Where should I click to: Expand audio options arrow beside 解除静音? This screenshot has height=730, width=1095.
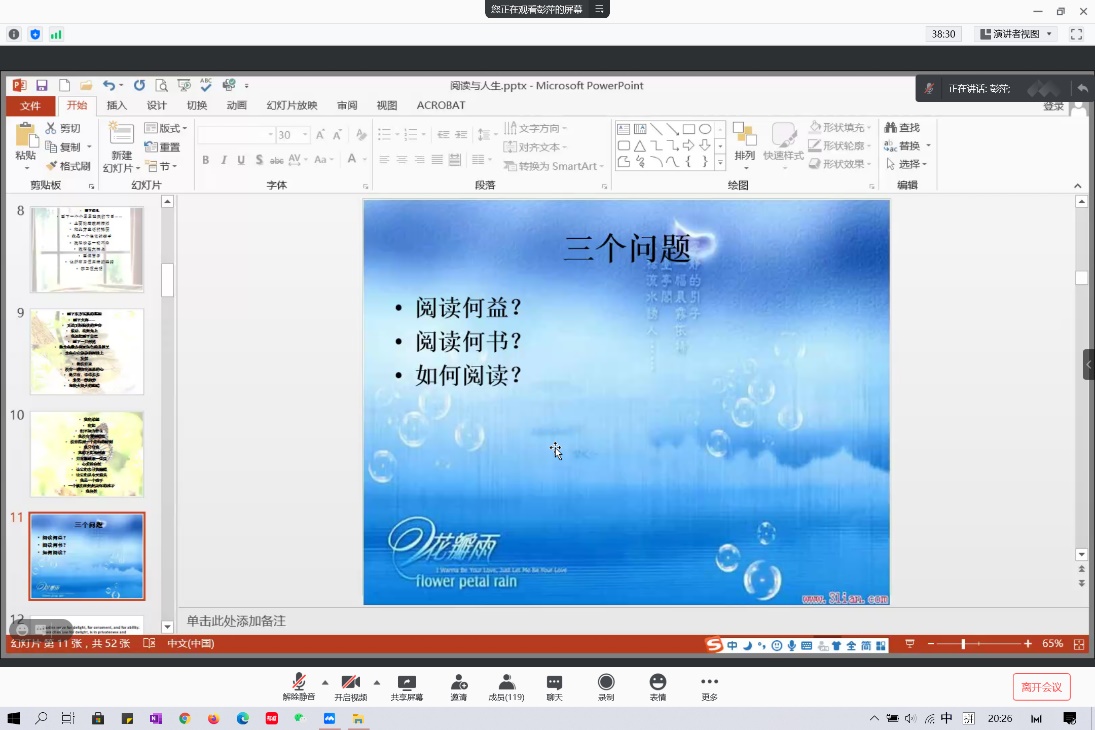[x=324, y=682]
